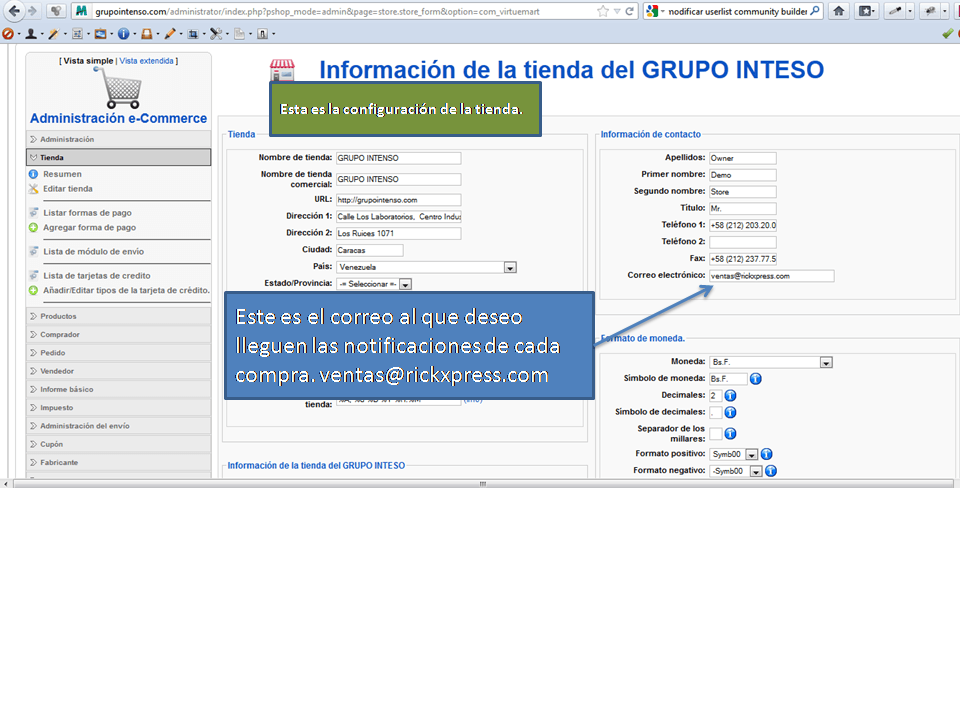Open the Images menu in developer toolbar
Viewport: 960px width, 720px height.
tap(100, 34)
